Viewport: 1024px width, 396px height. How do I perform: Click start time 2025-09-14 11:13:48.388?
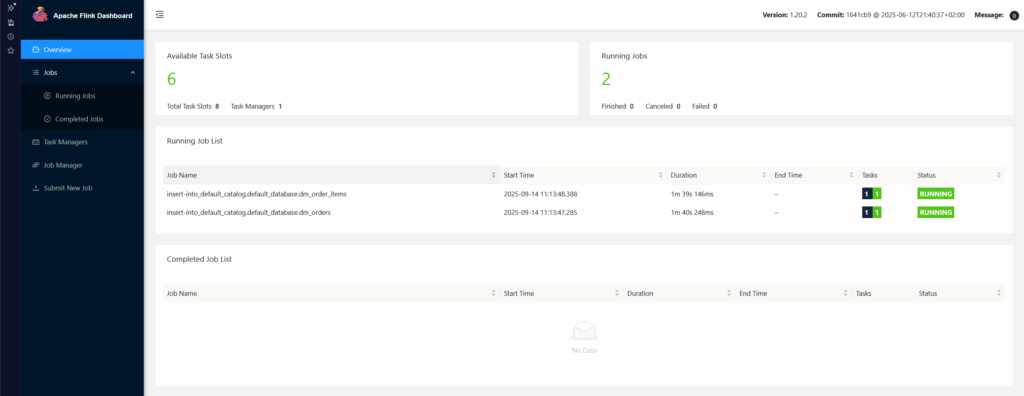541,194
